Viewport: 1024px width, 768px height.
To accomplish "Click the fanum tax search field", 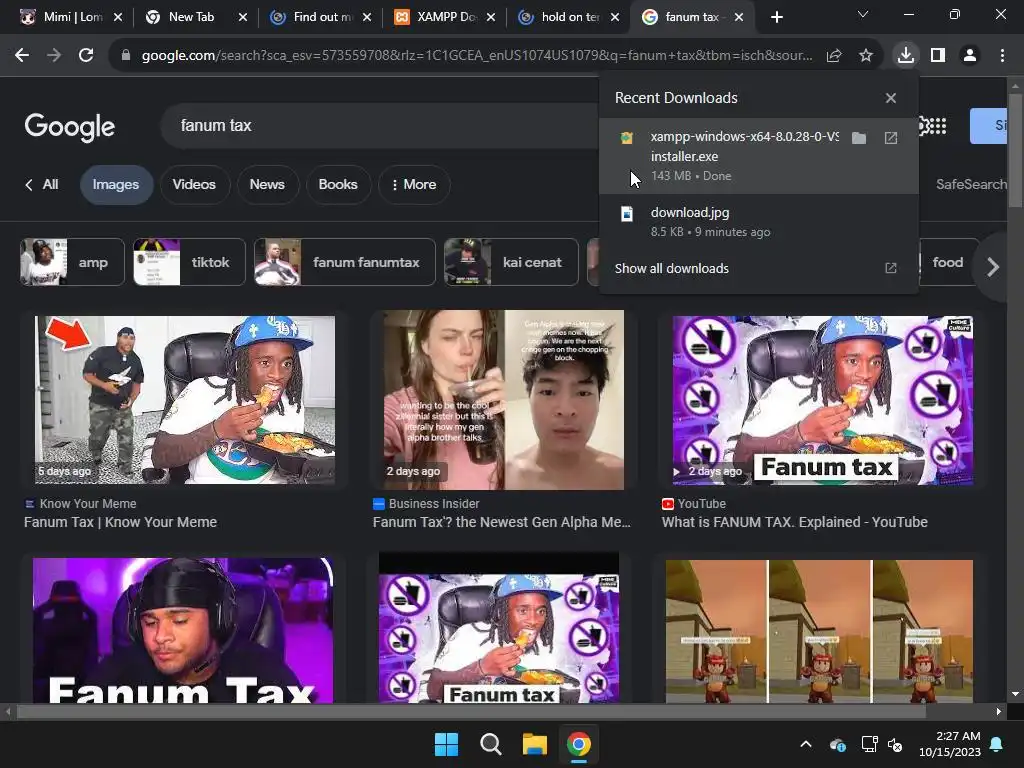I will tap(379, 125).
